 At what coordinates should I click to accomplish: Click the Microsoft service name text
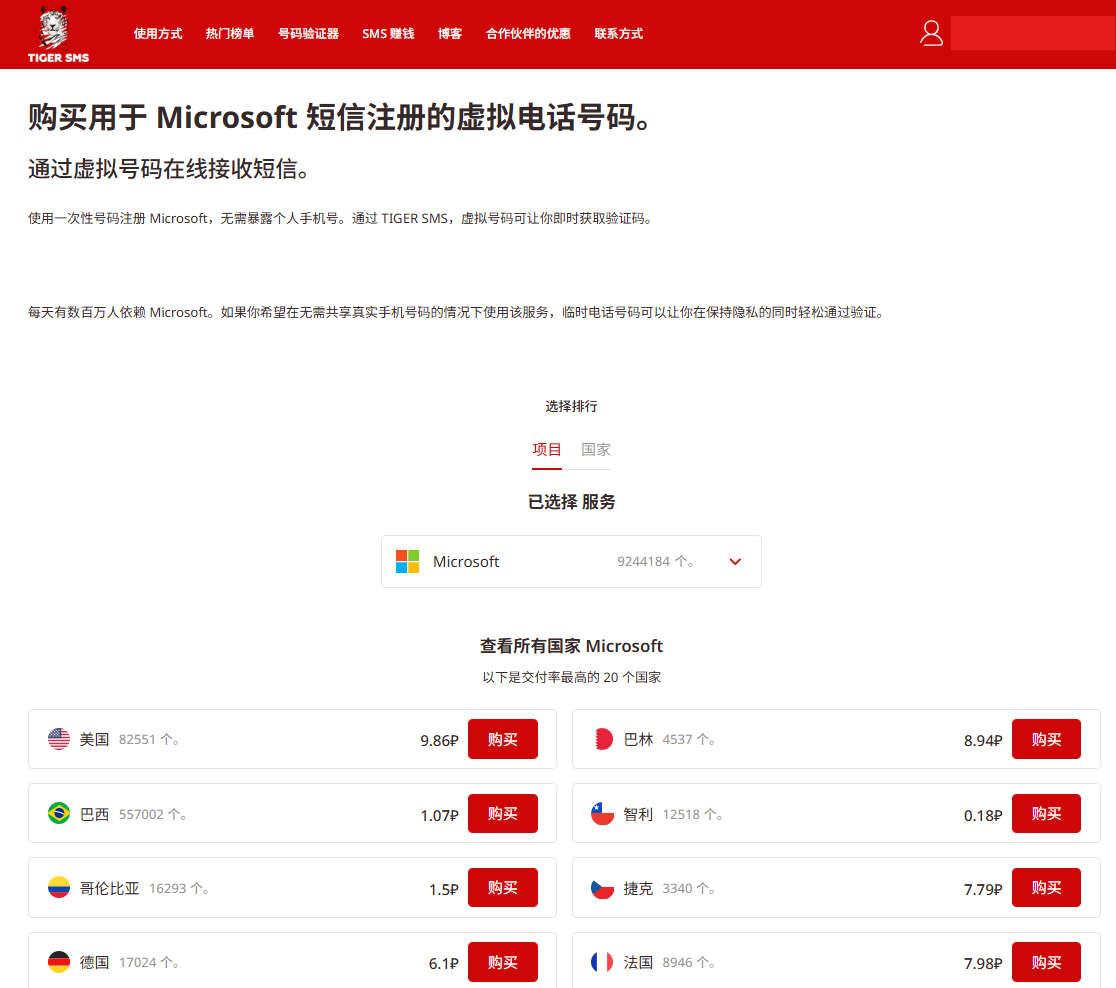click(465, 562)
